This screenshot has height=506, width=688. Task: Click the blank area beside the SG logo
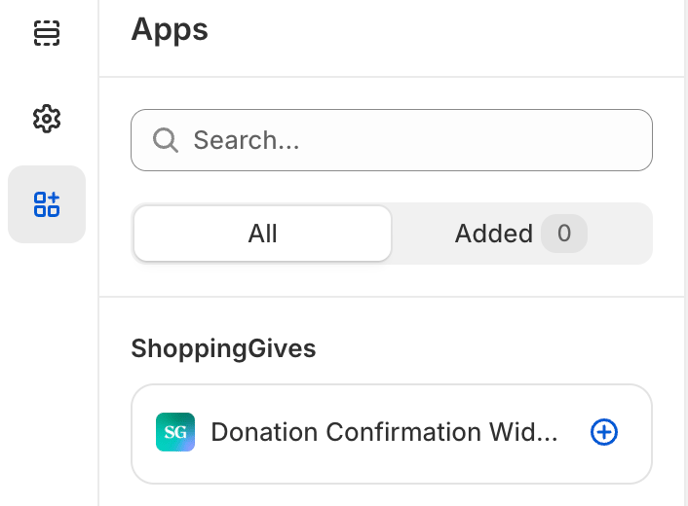(144, 432)
